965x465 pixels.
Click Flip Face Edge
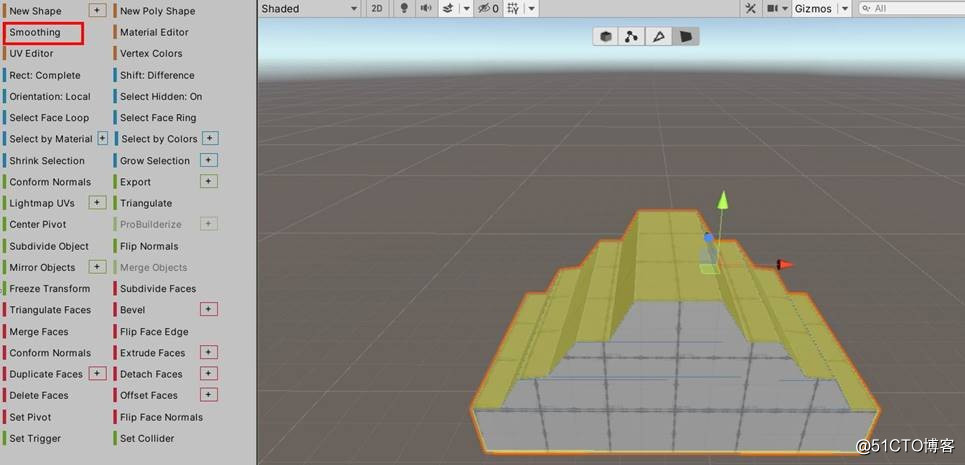(154, 332)
